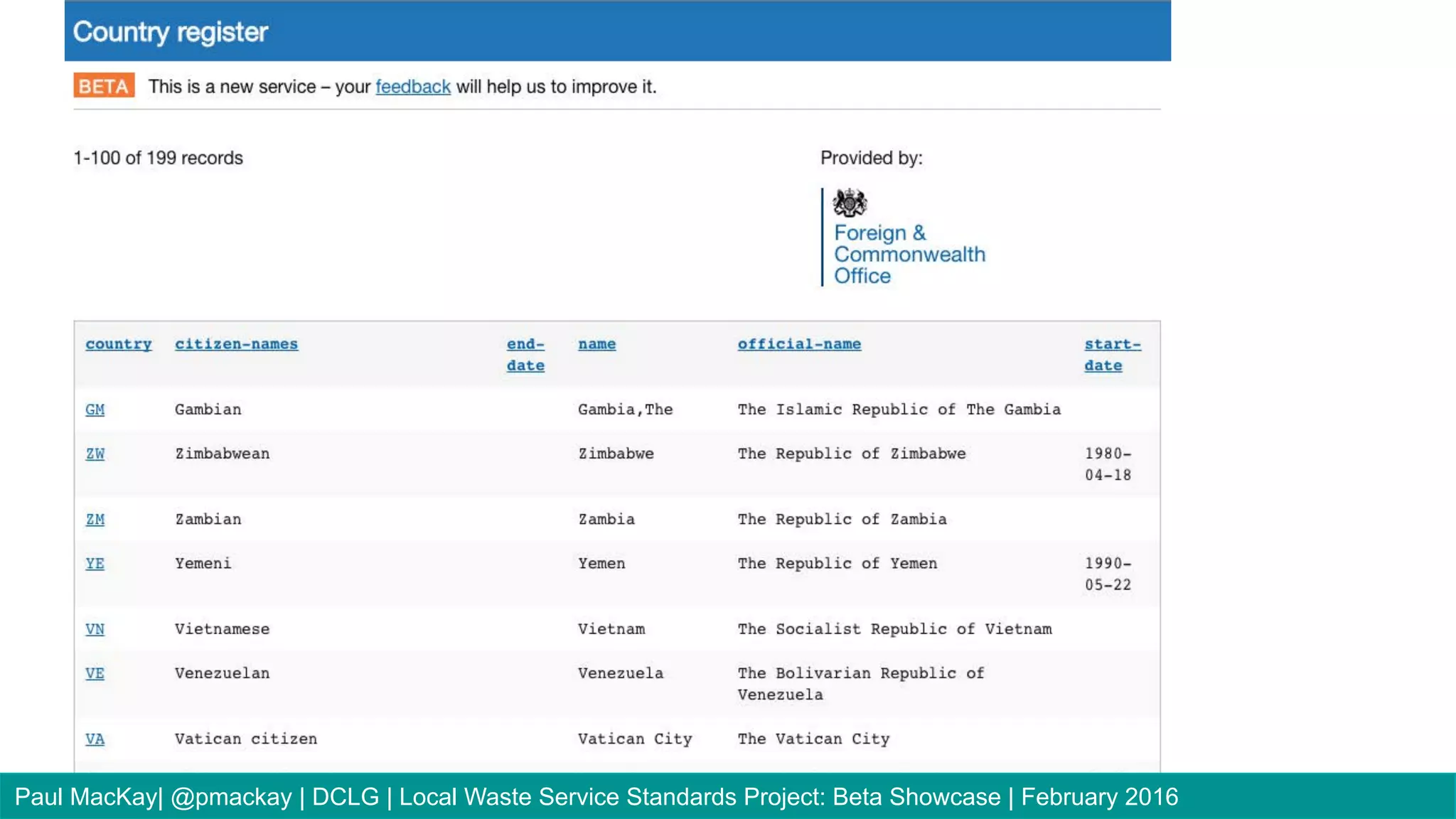Screen dimensions: 1456x819
Task: Click the 1990-05-22 start date
Action: coord(1108,574)
